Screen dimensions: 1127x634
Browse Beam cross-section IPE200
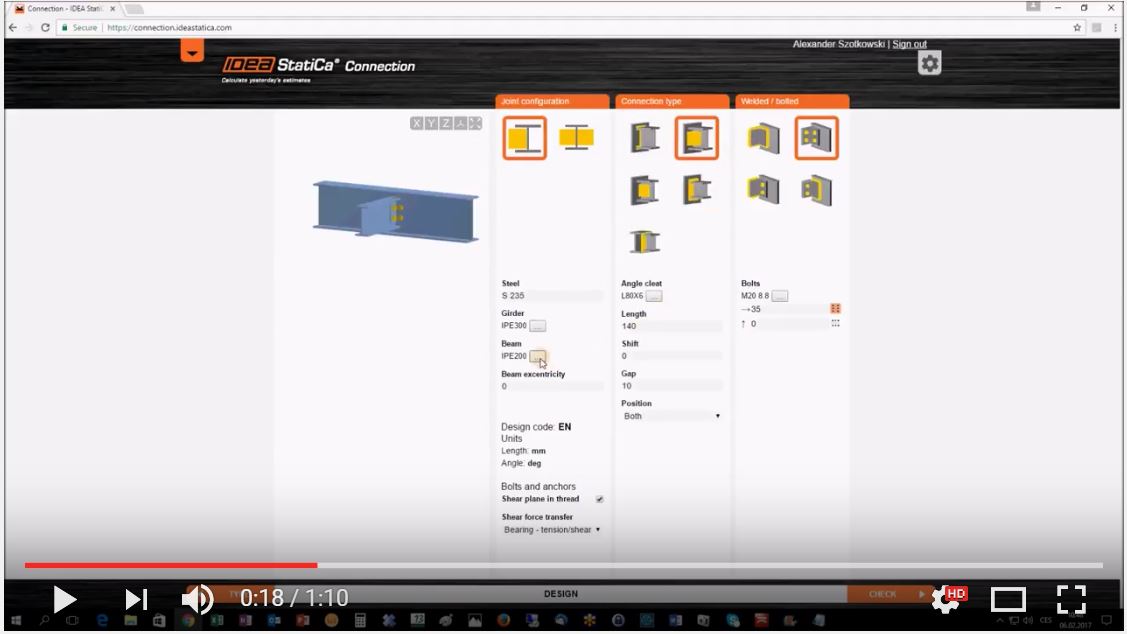pyautogui.click(x=538, y=356)
